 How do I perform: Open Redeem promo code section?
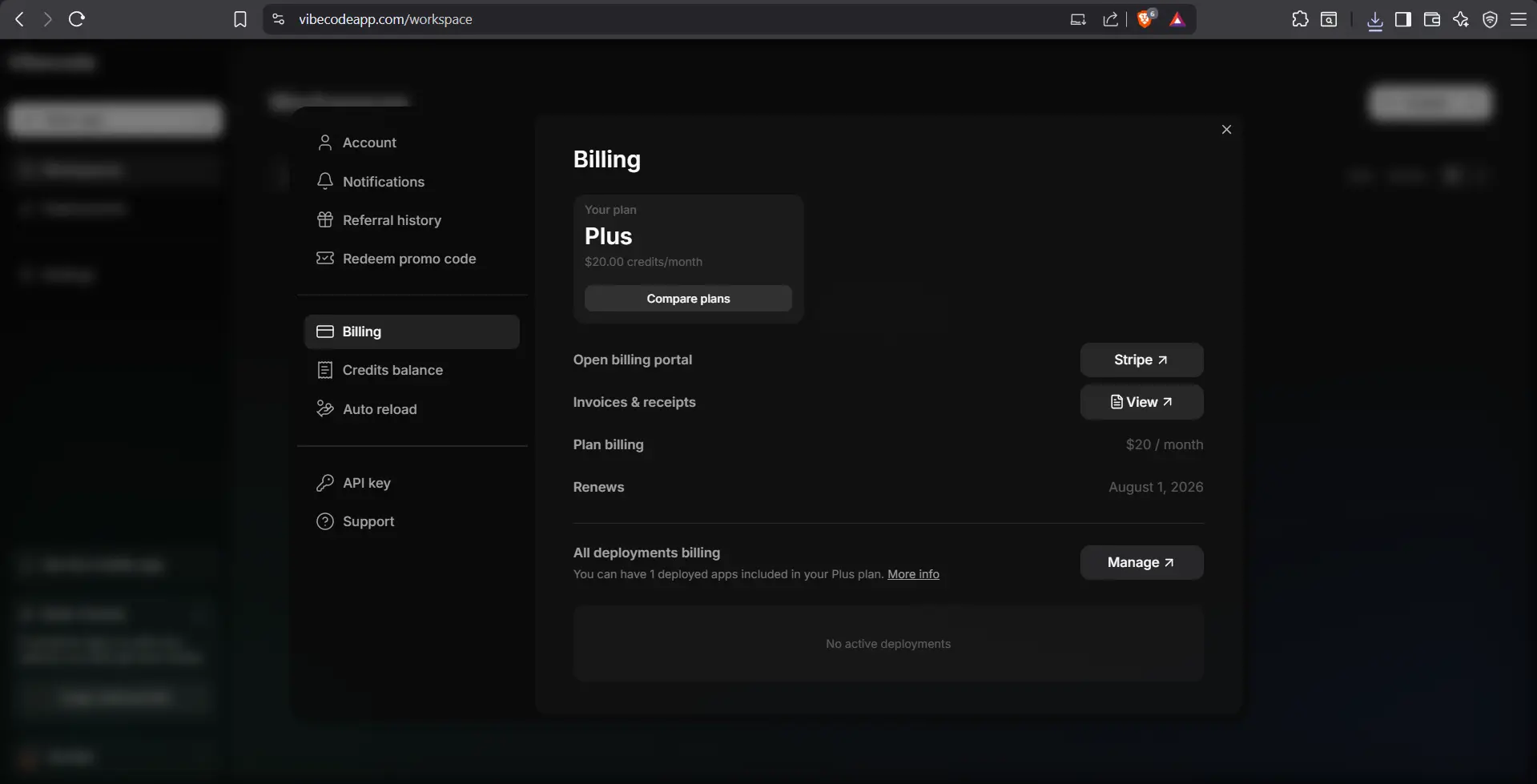[412, 259]
